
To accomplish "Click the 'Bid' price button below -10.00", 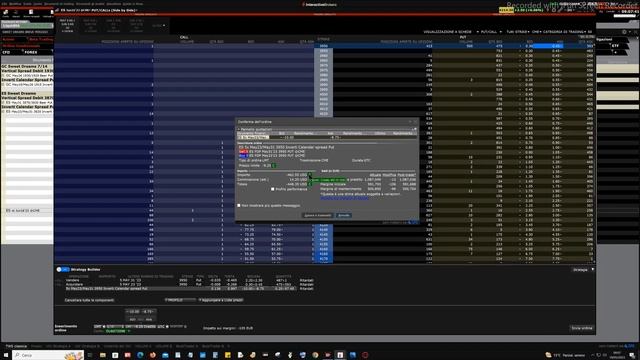I will (132, 319).
